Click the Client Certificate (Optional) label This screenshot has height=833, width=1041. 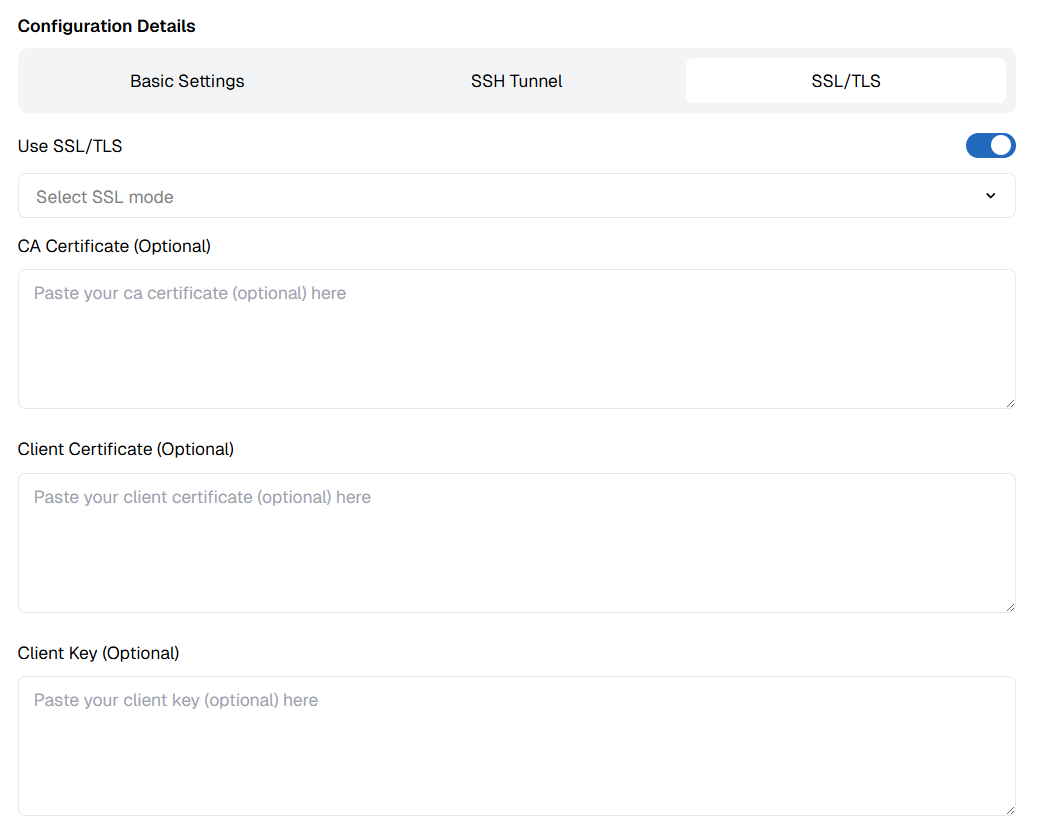point(125,449)
